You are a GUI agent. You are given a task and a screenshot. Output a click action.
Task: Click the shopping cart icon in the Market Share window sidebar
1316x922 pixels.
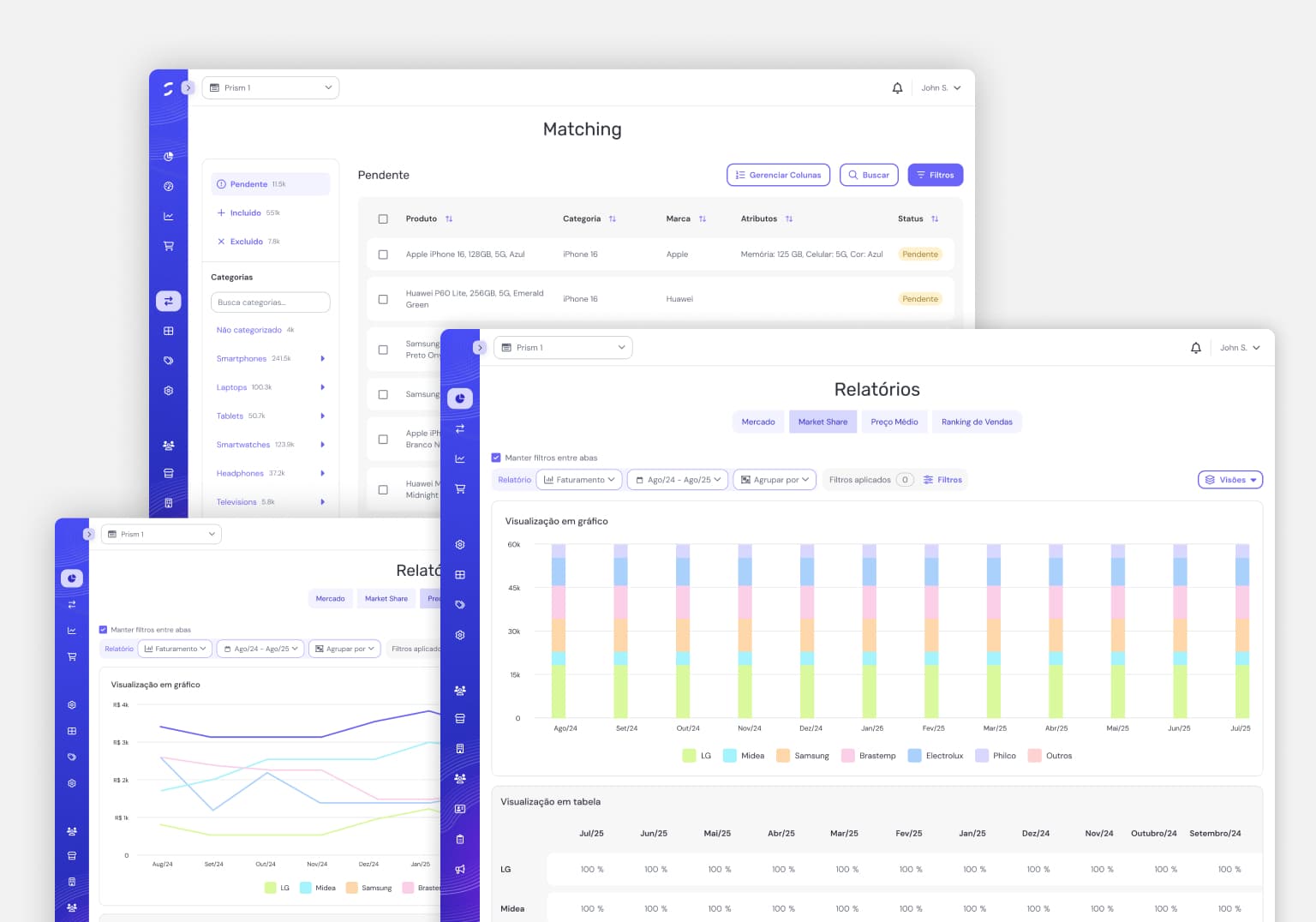(460, 489)
